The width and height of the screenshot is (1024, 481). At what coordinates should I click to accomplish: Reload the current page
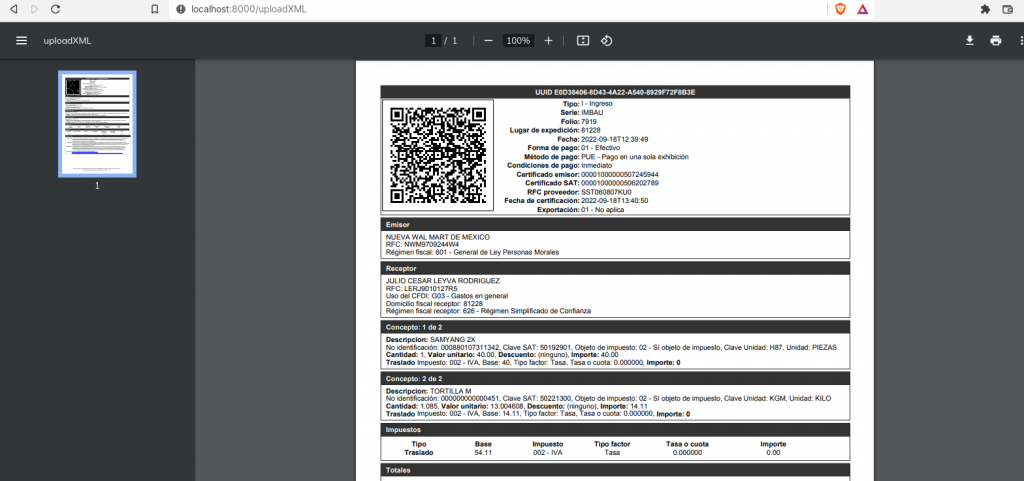[55, 9]
